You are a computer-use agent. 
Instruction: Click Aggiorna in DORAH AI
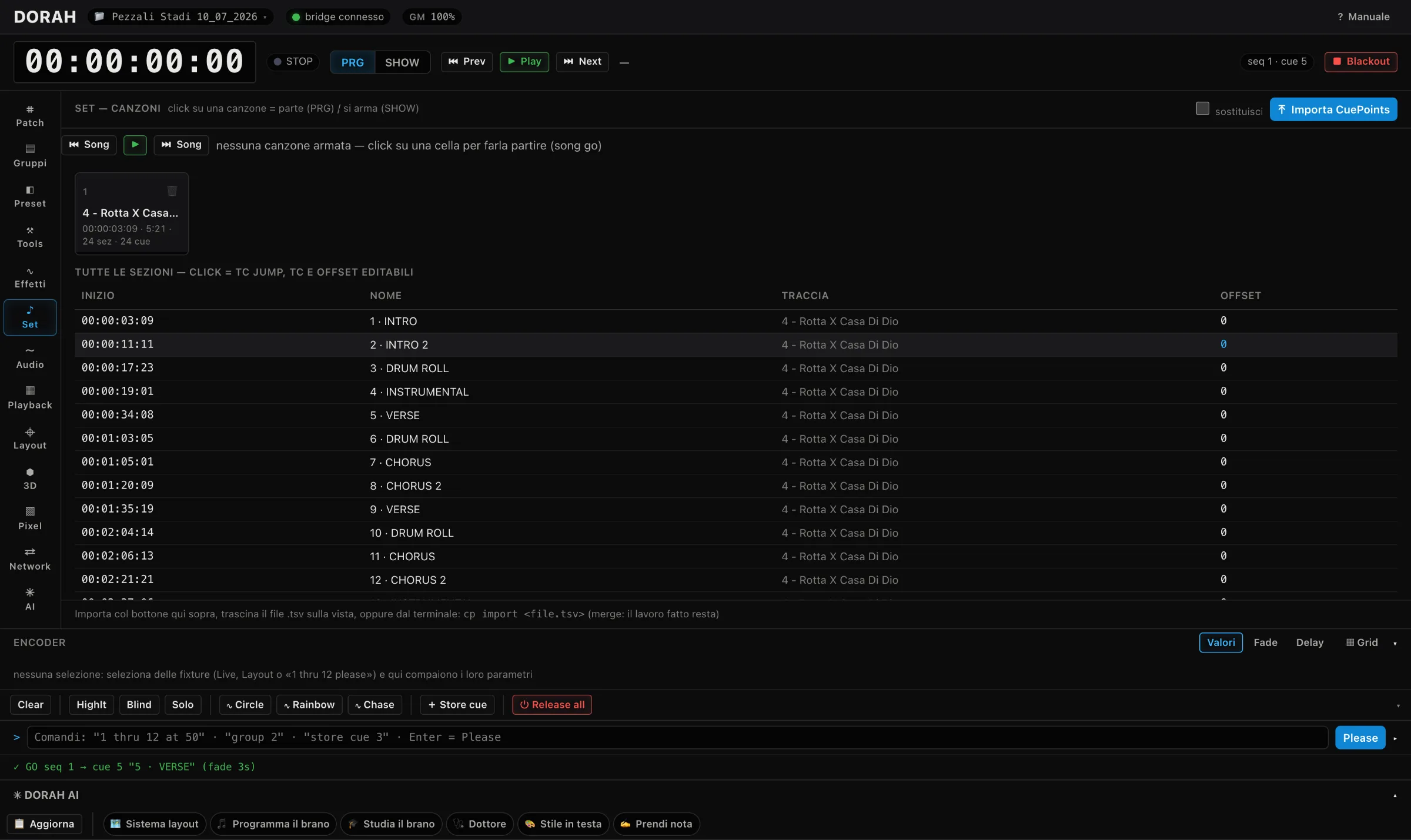point(45,824)
